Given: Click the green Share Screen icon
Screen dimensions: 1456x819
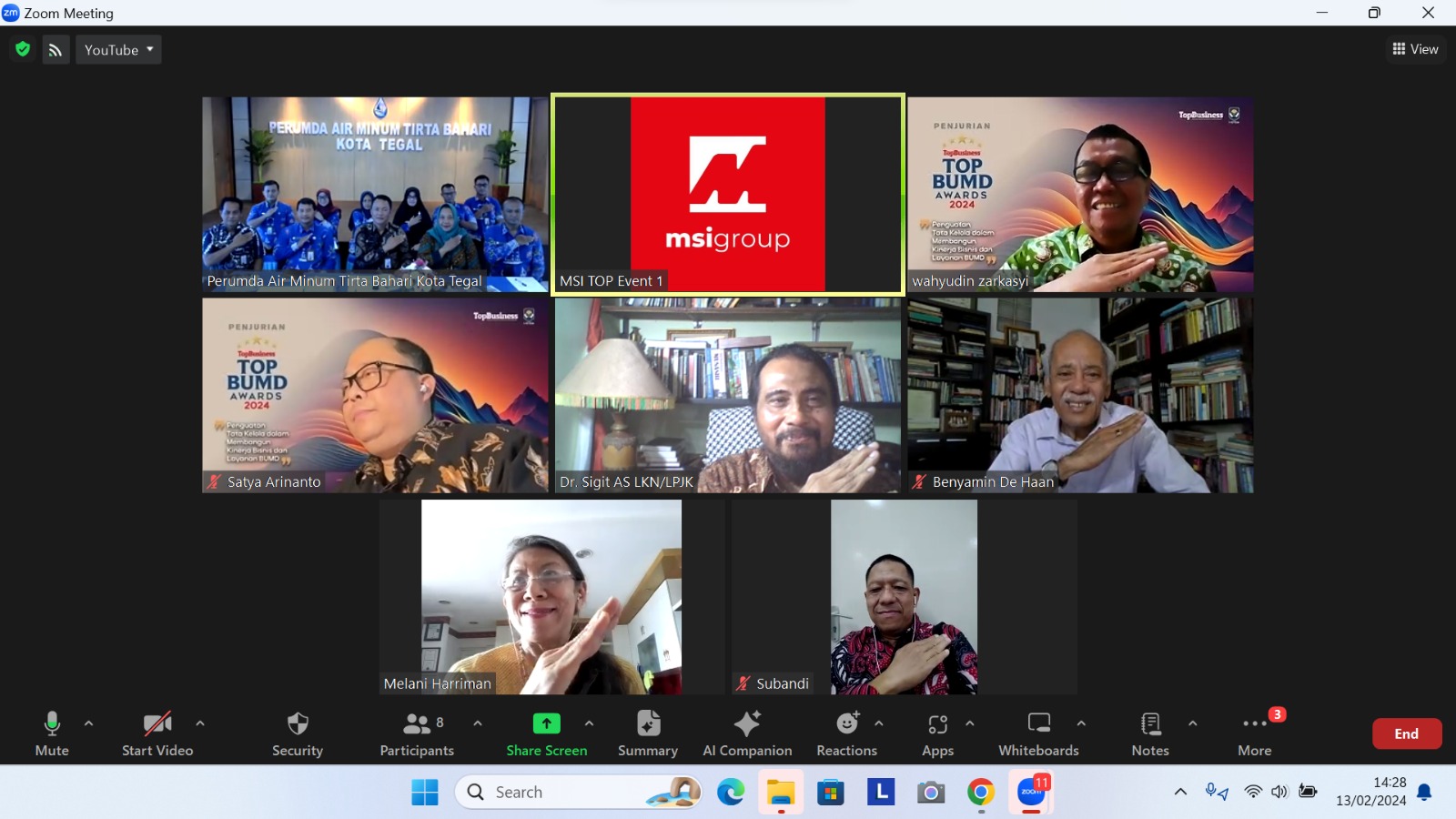Looking at the screenshot, I should (546, 723).
